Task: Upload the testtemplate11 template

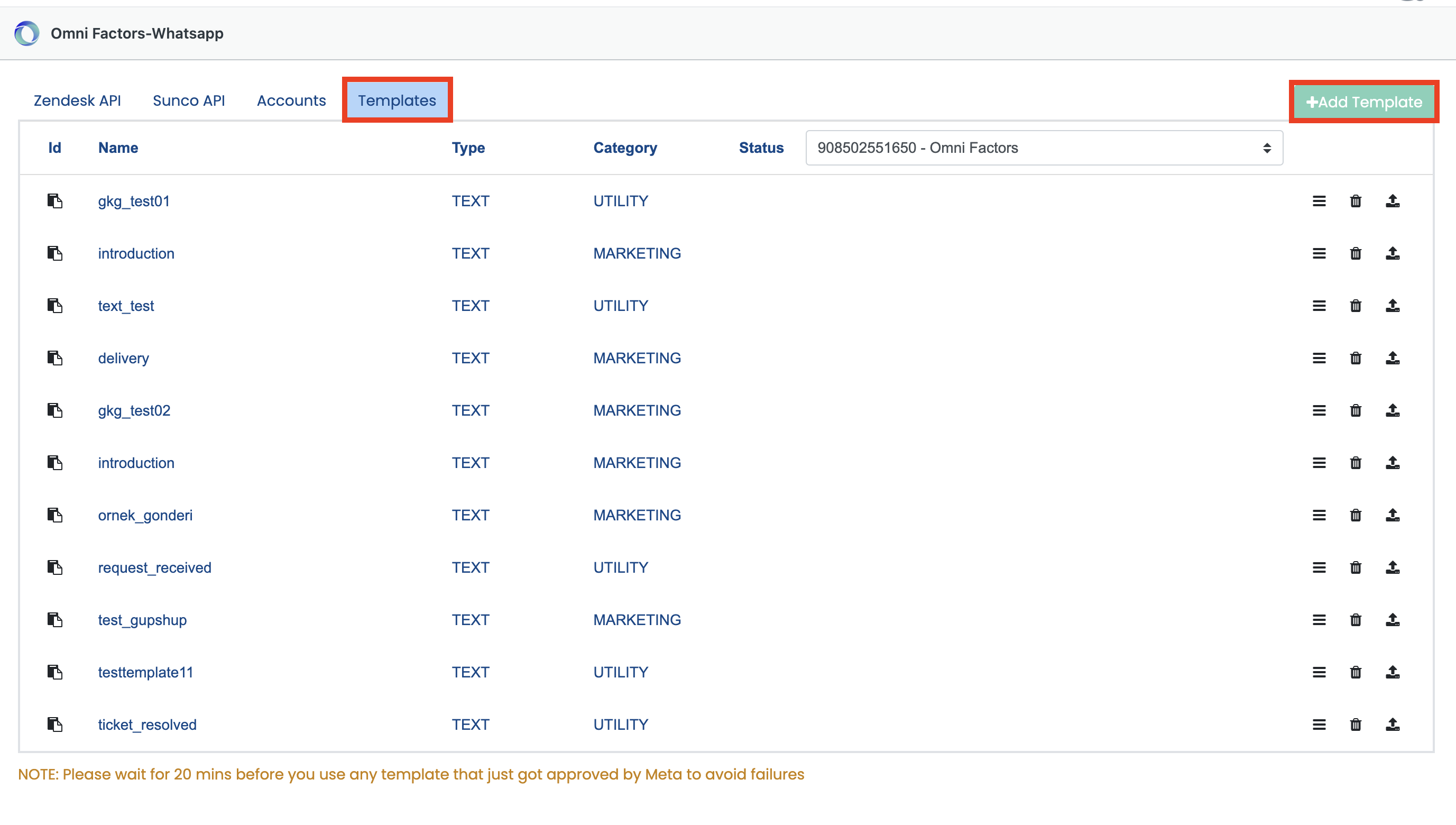Action: [1393, 673]
